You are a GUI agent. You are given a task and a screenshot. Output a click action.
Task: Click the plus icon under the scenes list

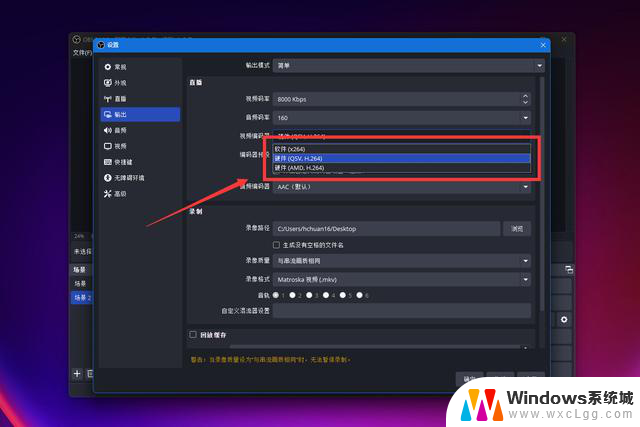77,374
